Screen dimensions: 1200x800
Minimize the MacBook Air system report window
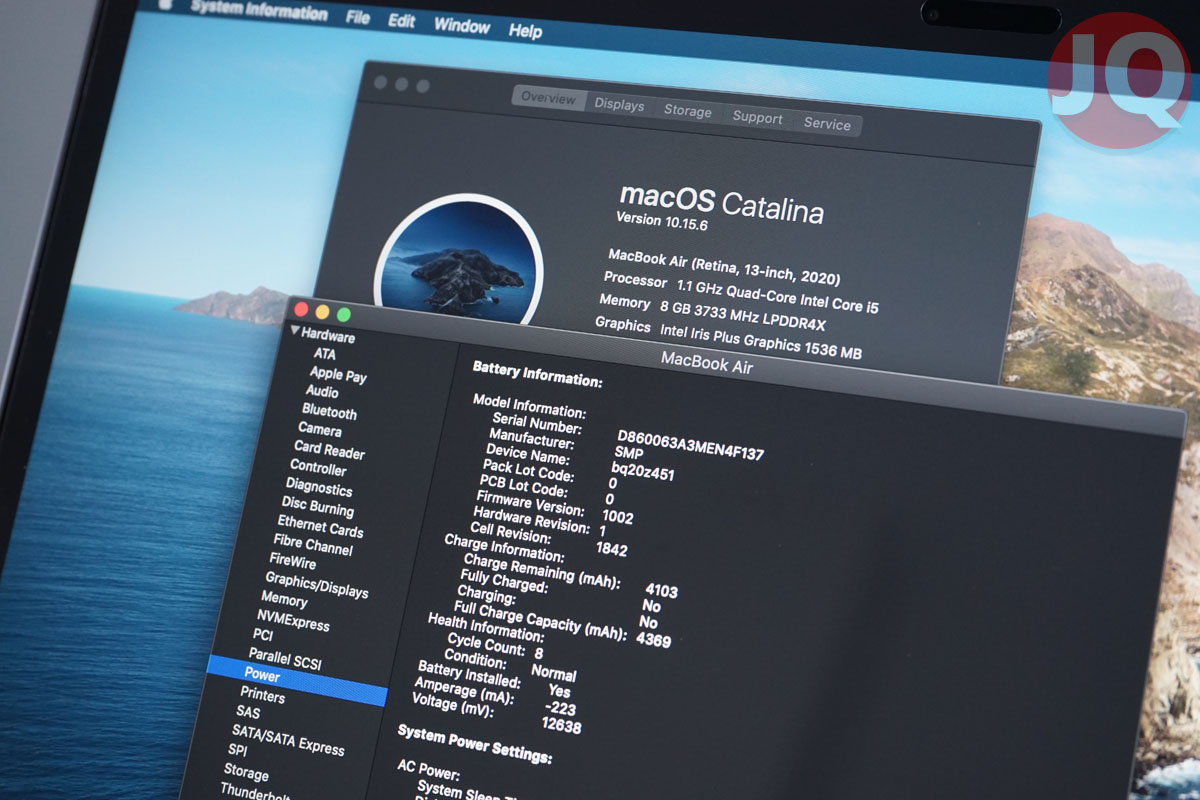[322, 313]
